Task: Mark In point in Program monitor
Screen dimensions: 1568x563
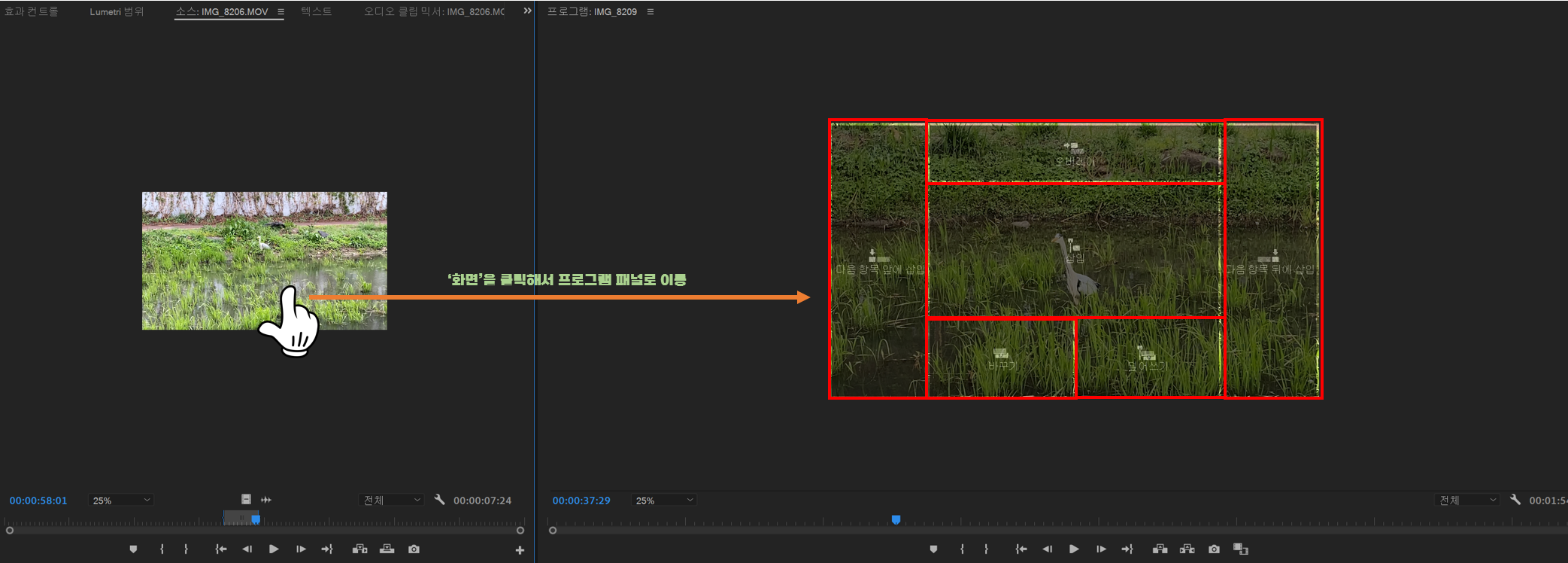Action: (962, 549)
